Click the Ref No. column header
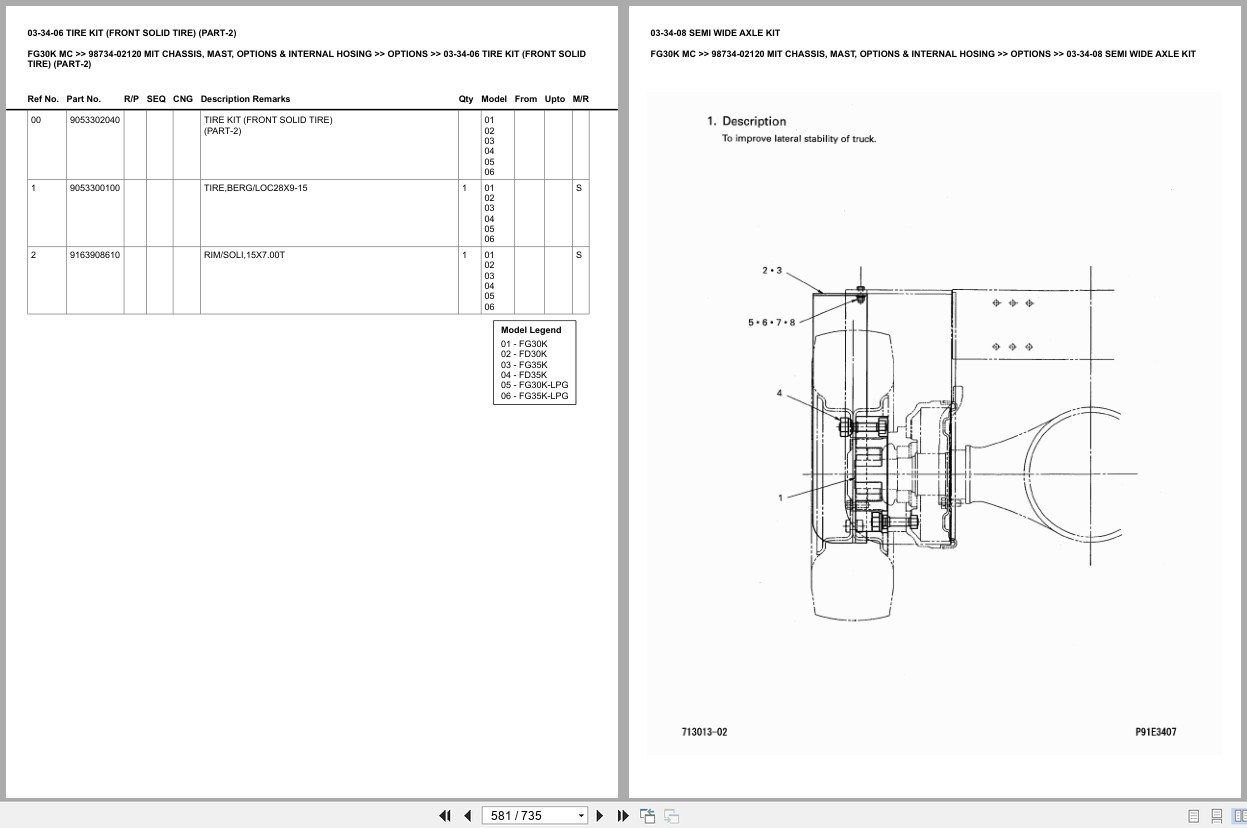Viewport: 1247px width, 828px height. (x=43, y=99)
